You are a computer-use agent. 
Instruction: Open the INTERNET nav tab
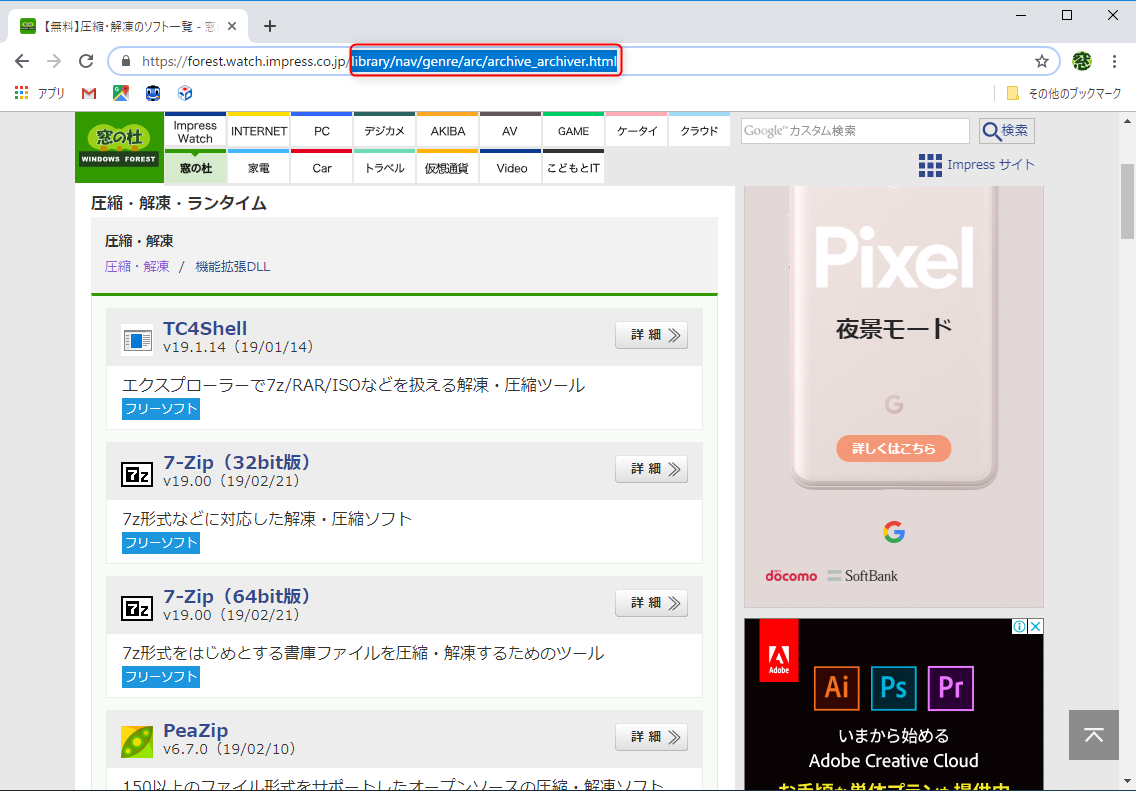tap(259, 131)
